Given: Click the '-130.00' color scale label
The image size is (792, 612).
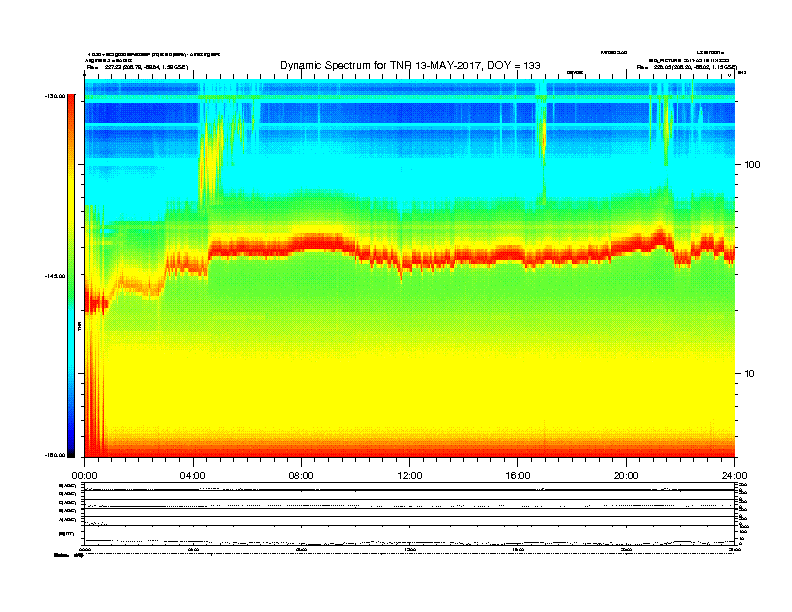Looking at the screenshot, I should 55,96.
